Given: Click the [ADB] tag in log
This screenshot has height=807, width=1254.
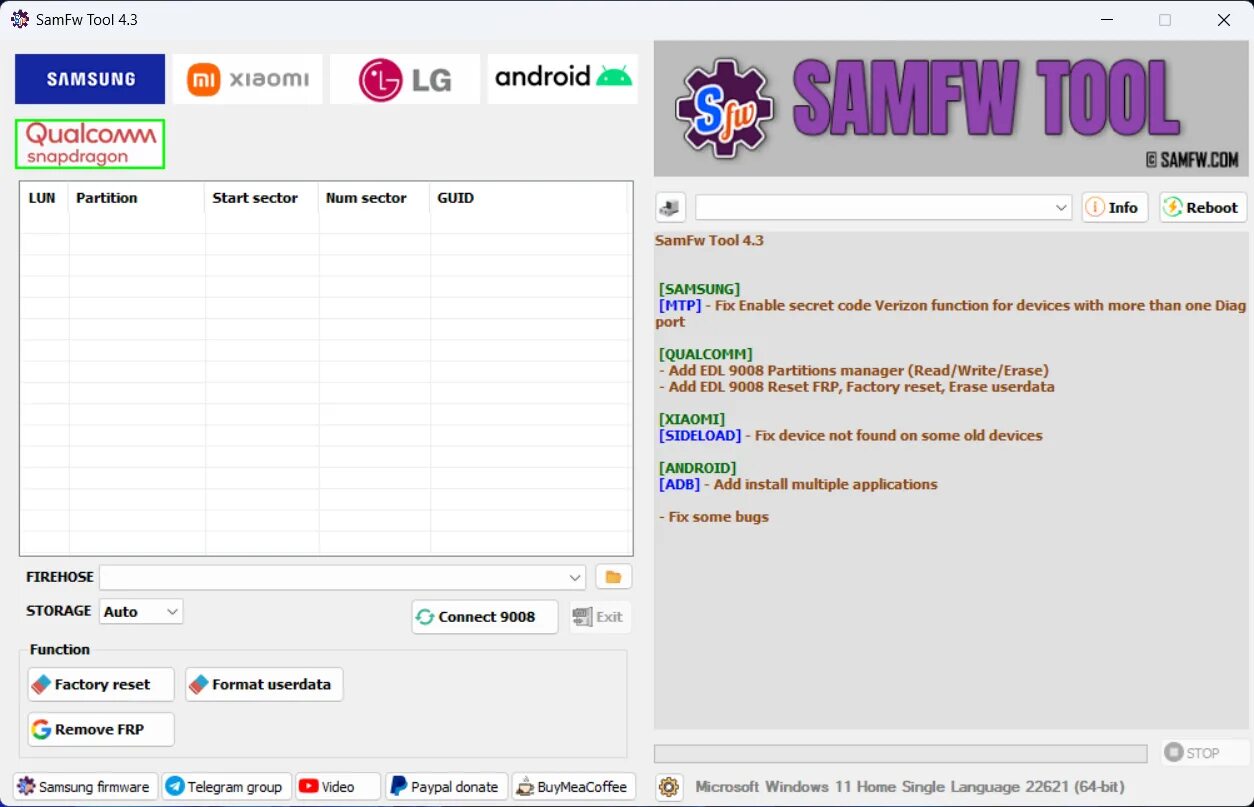Looking at the screenshot, I should coord(680,484).
